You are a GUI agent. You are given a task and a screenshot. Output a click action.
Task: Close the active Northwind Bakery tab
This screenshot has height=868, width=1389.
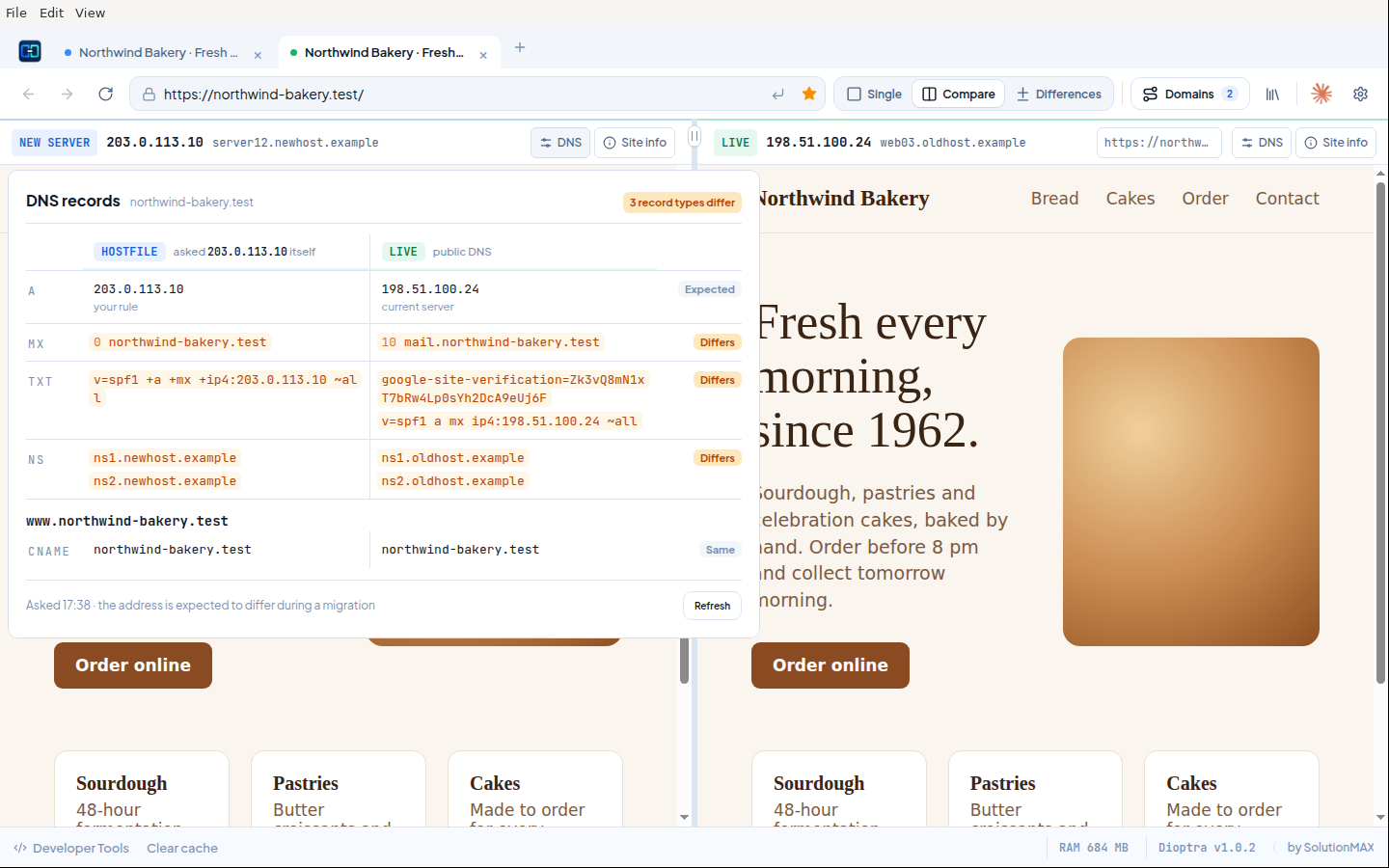(x=483, y=55)
